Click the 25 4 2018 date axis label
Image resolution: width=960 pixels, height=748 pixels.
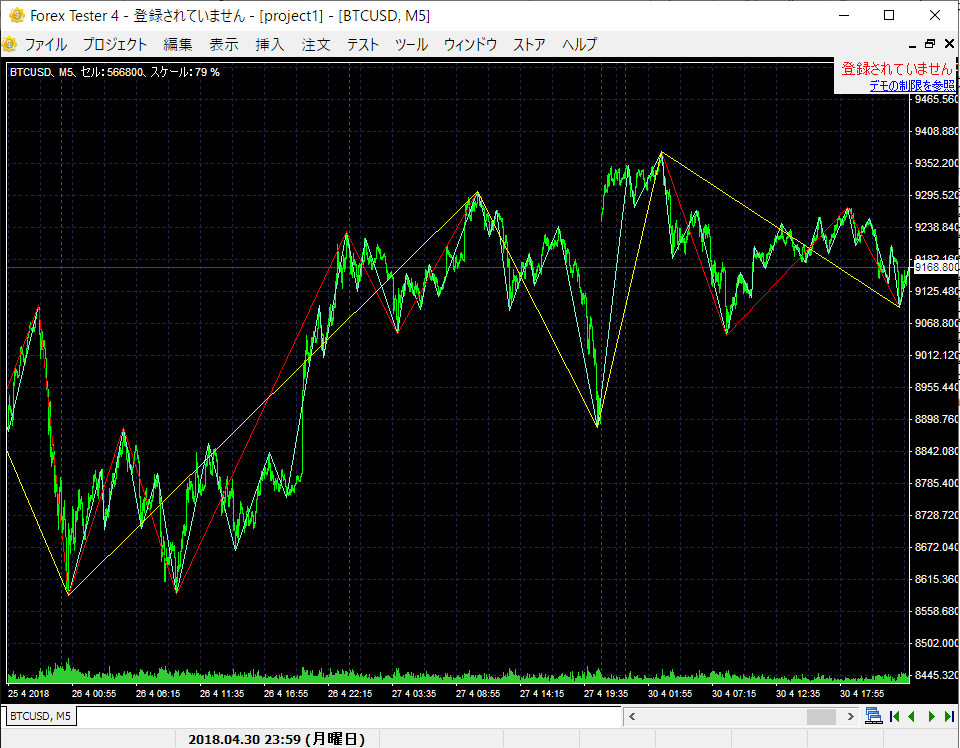(x=28, y=694)
